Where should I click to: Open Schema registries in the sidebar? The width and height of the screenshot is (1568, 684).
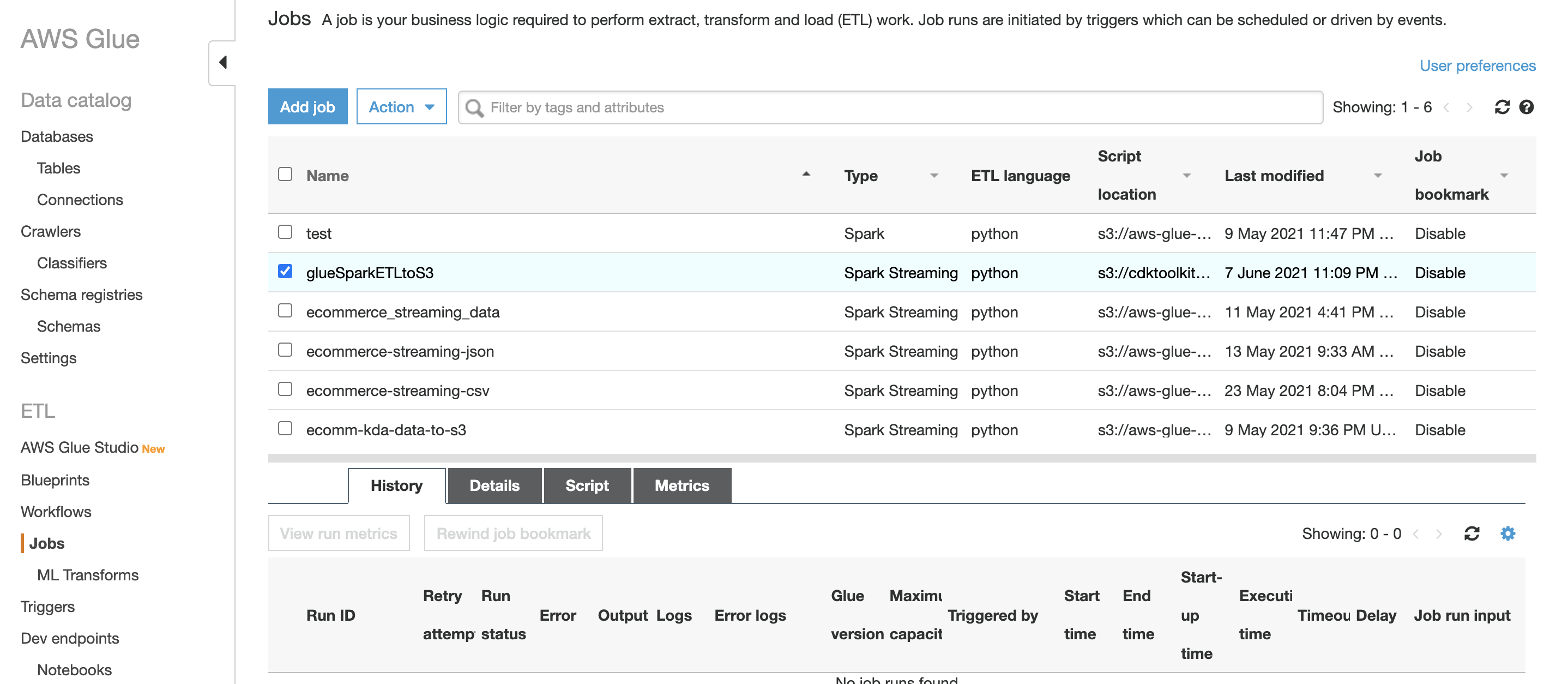(x=82, y=295)
